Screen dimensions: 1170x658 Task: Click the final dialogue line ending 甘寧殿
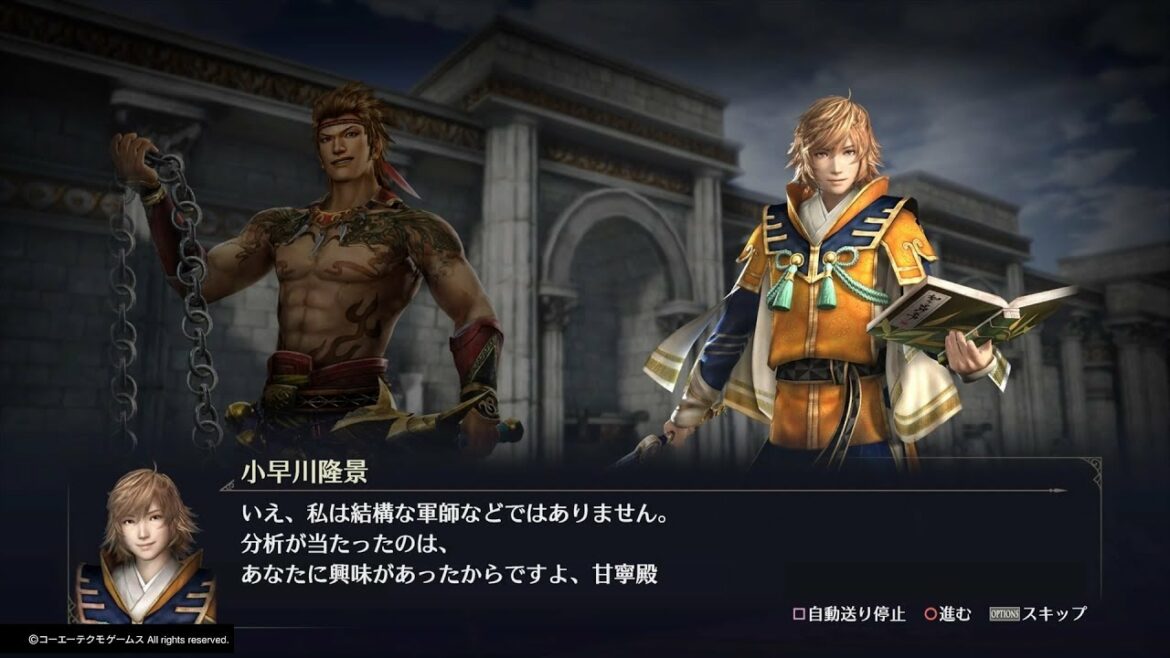tap(449, 574)
